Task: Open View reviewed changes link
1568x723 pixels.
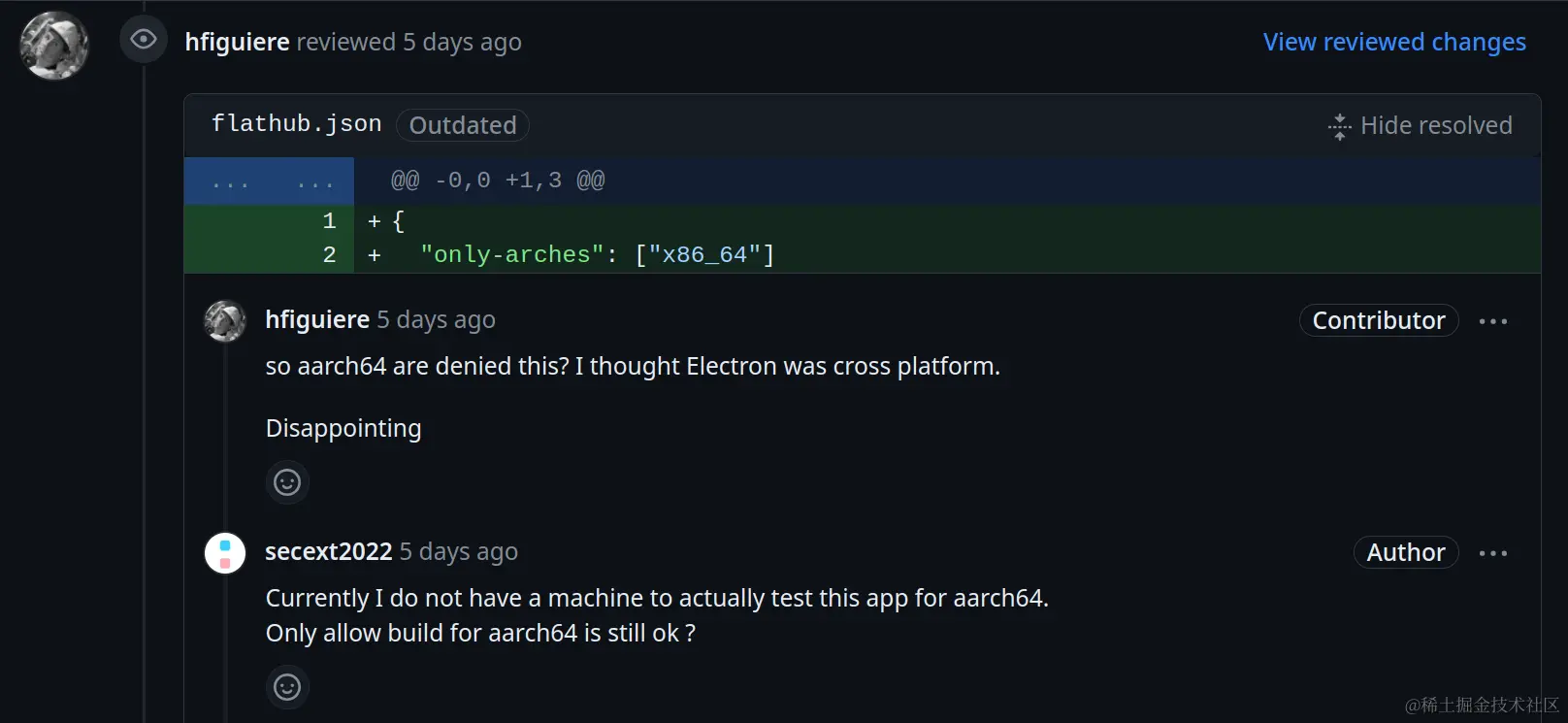Action: tap(1394, 42)
